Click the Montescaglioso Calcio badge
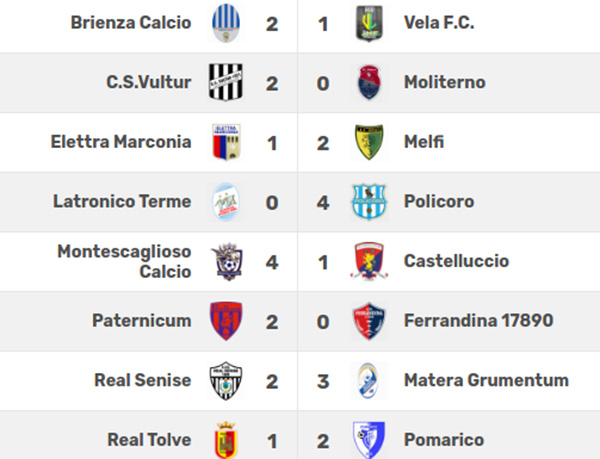This screenshot has width=600, height=459. [227, 261]
